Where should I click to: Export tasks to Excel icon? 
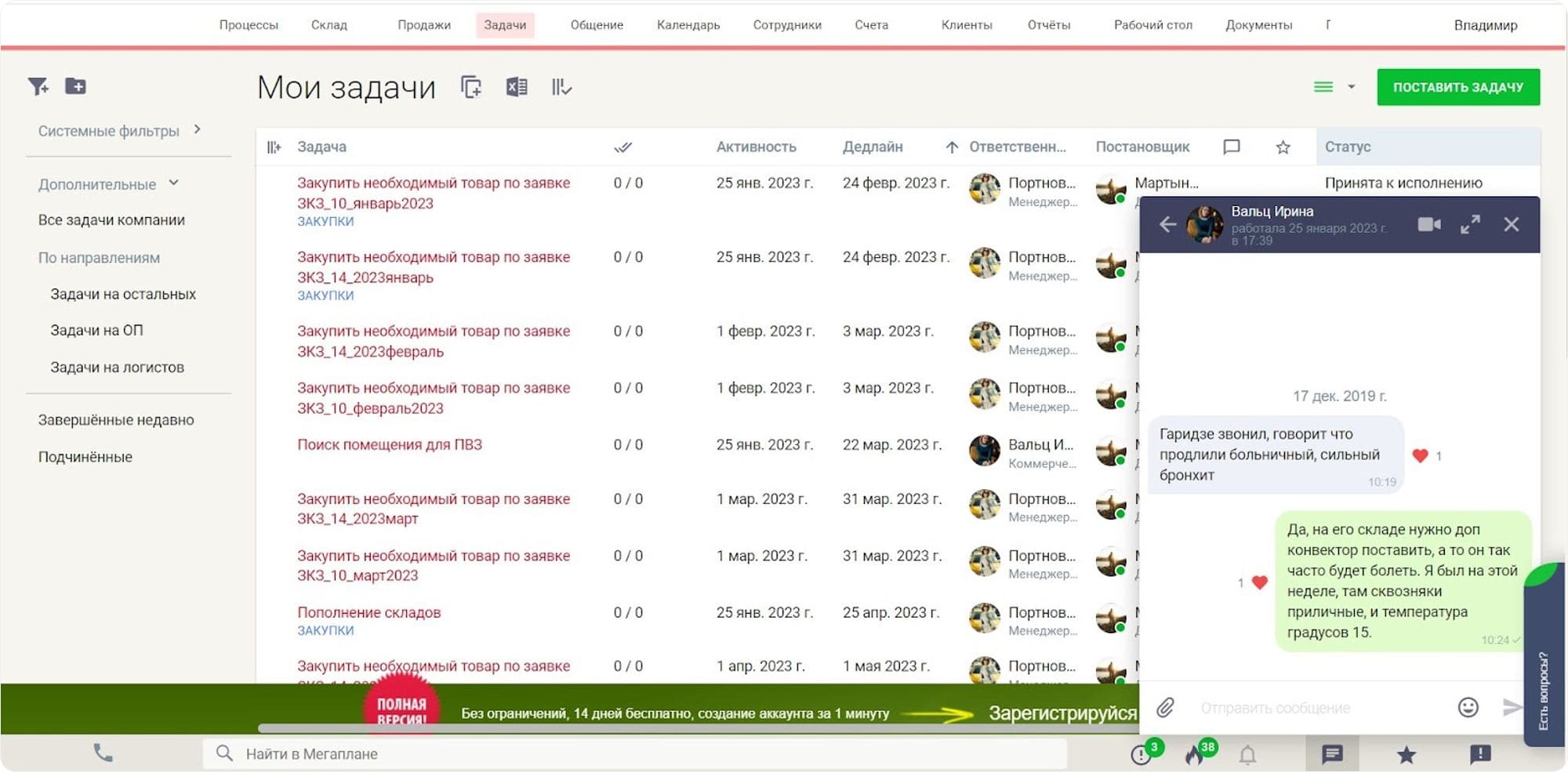coord(516,87)
